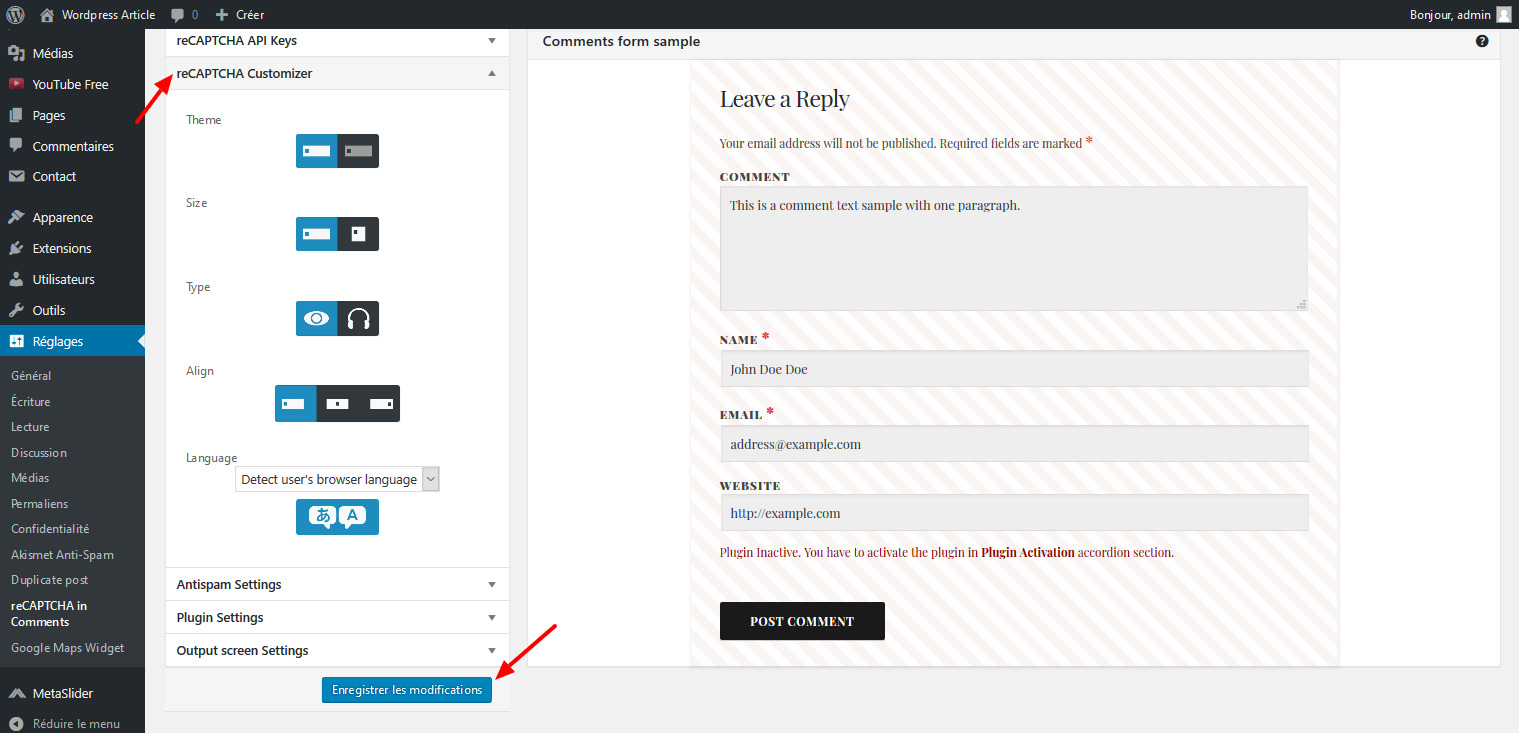Open Google Maps Widget submenu item
Image resolution: width=1519 pixels, height=733 pixels.
67,647
